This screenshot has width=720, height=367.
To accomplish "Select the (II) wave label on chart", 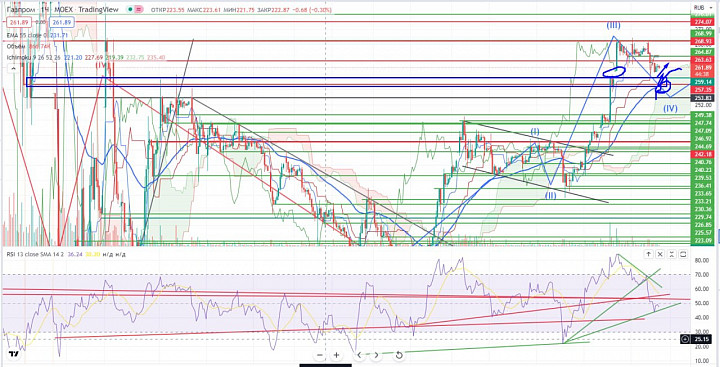I will pyautogui.click(x=551, y=196).
